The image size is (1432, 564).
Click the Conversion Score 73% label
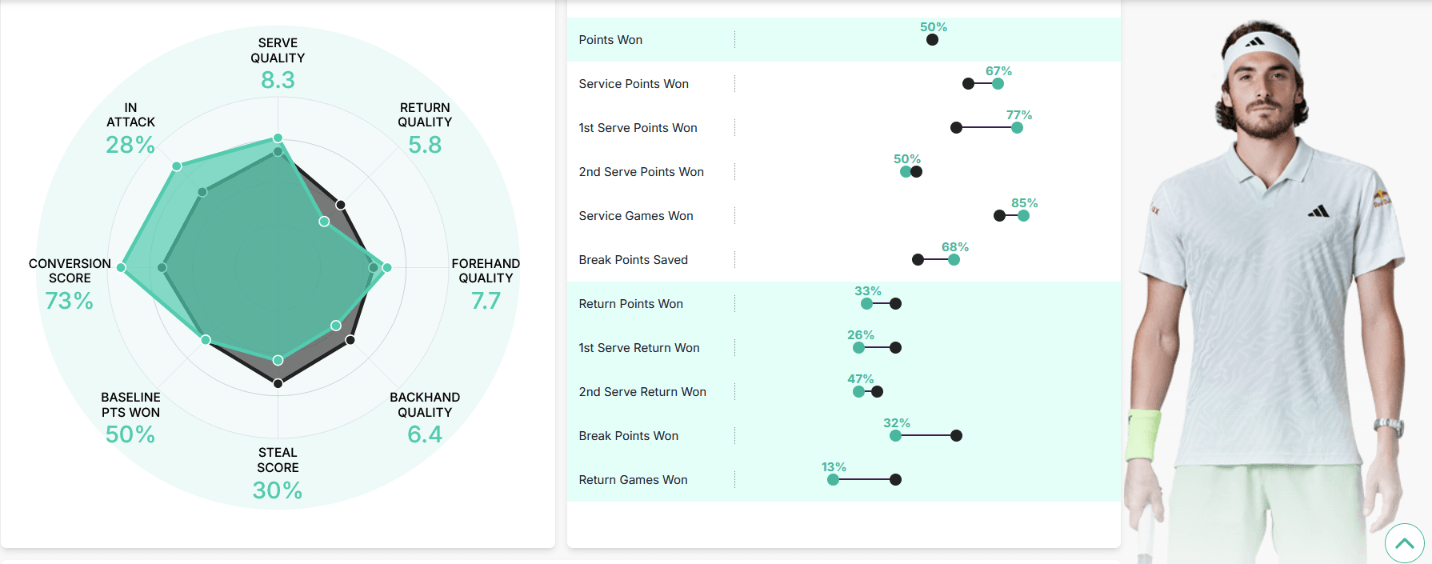coord(70,285)
